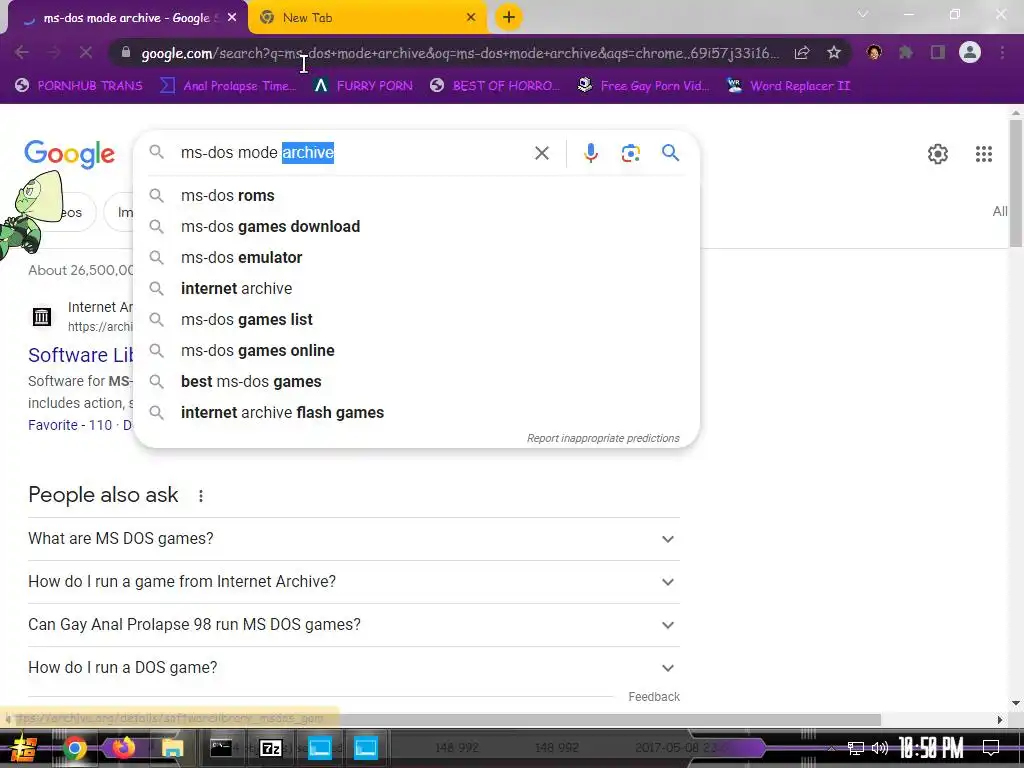Click the Google logo
Viewport: 1024px width, 768px height.
(69, 154)
